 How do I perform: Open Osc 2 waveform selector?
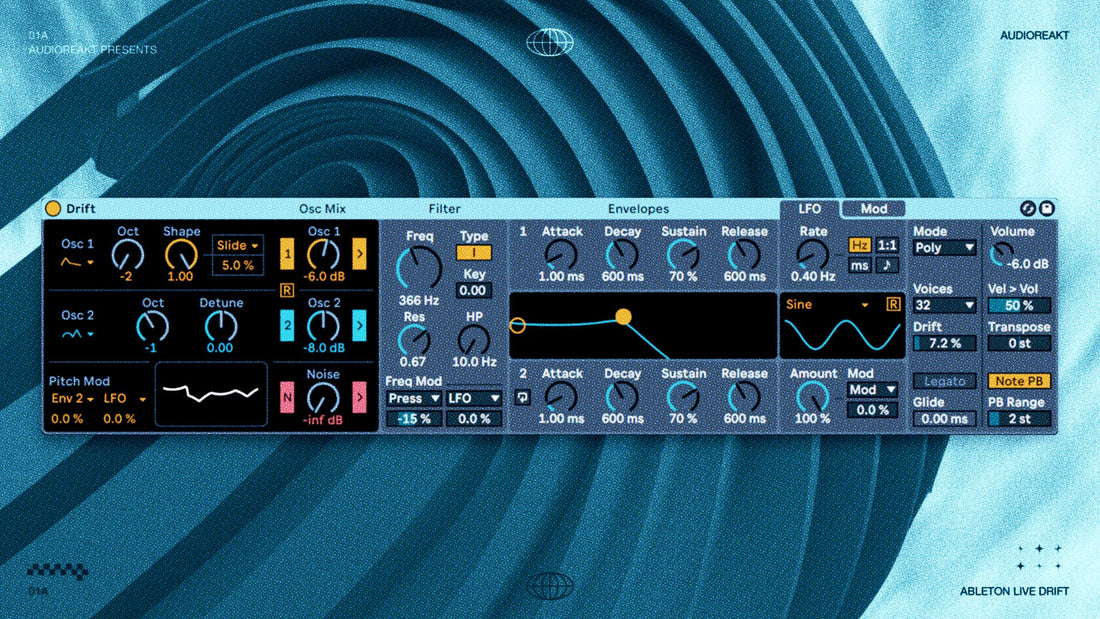pyautogui.click(x=77, y=334)
